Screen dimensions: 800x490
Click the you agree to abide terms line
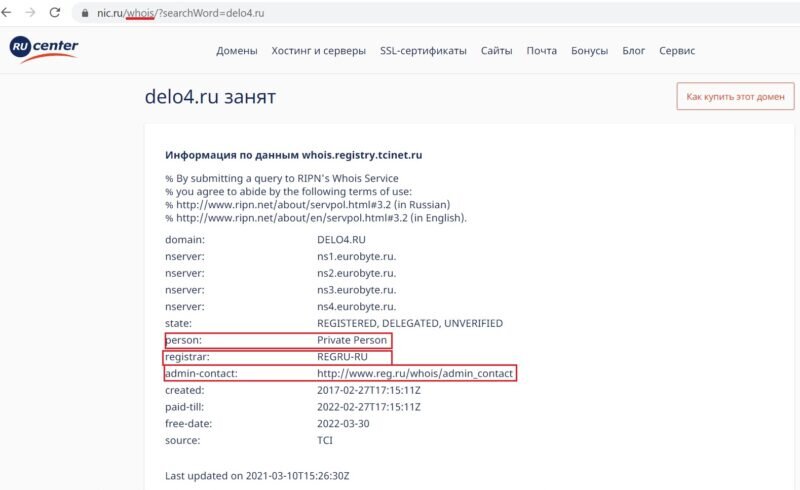pyautogui.click(x=288, y=191)
